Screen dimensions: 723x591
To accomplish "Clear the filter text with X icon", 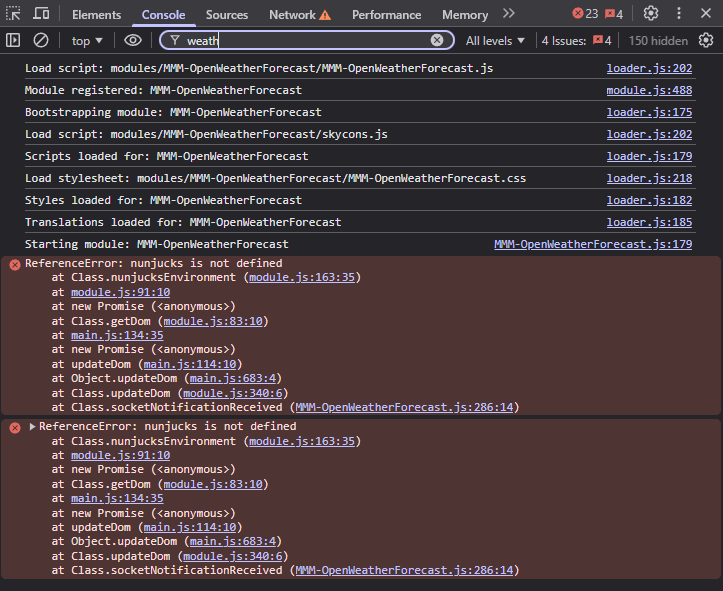I will [437, 40].
